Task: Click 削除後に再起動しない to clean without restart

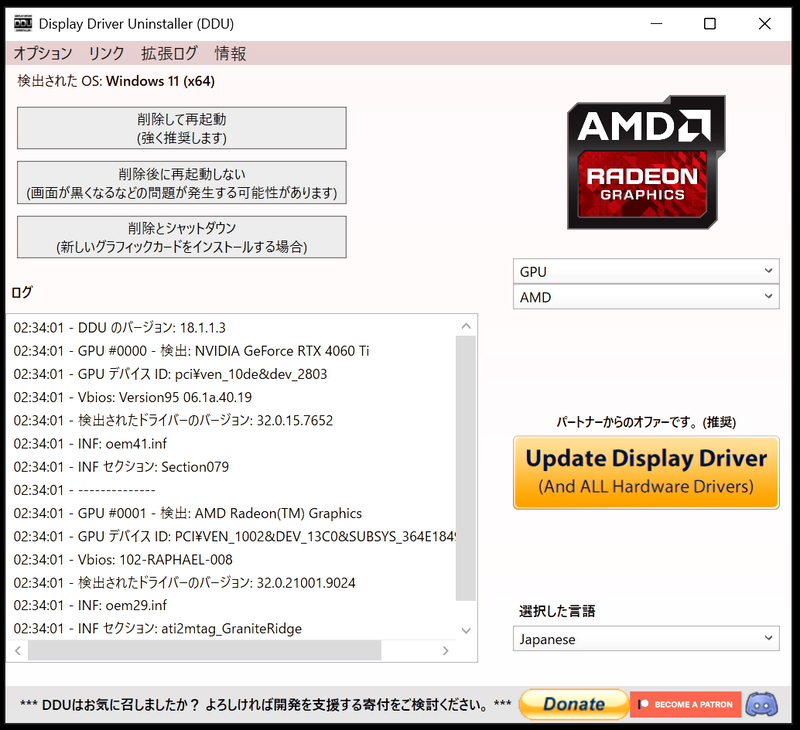Action: 182,182
